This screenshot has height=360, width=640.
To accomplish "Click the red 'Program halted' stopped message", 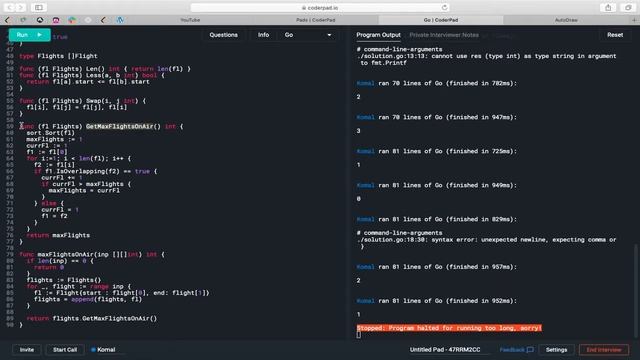I will [449, 328].
